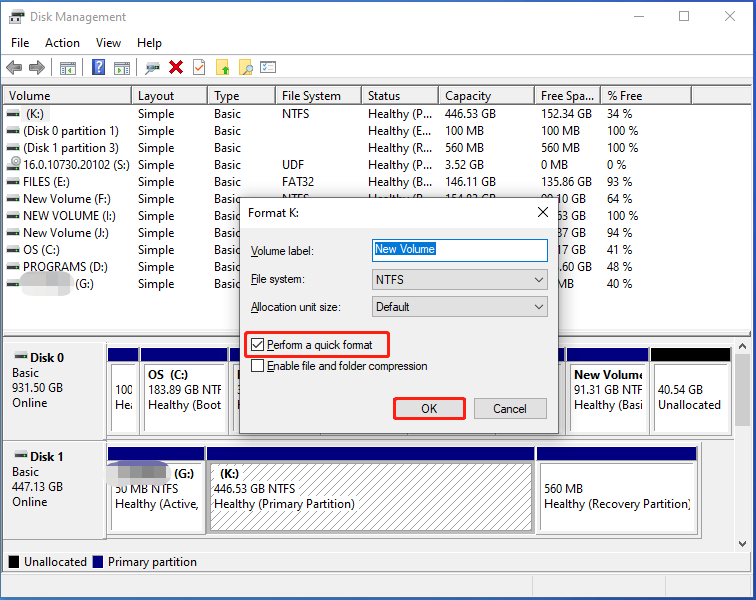Check Perform a quick format box
Image resolution: width=756 pixels, height=600 pixels.
pyautogui.click(x=258, y=345)
